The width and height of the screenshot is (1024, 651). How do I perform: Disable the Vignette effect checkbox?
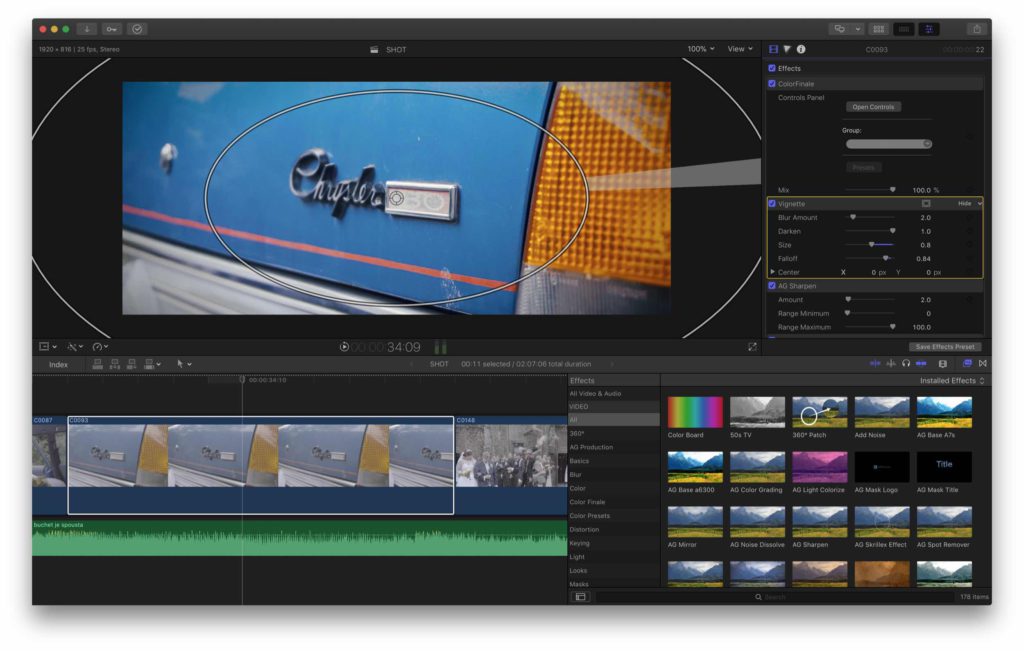coord(772,204)
